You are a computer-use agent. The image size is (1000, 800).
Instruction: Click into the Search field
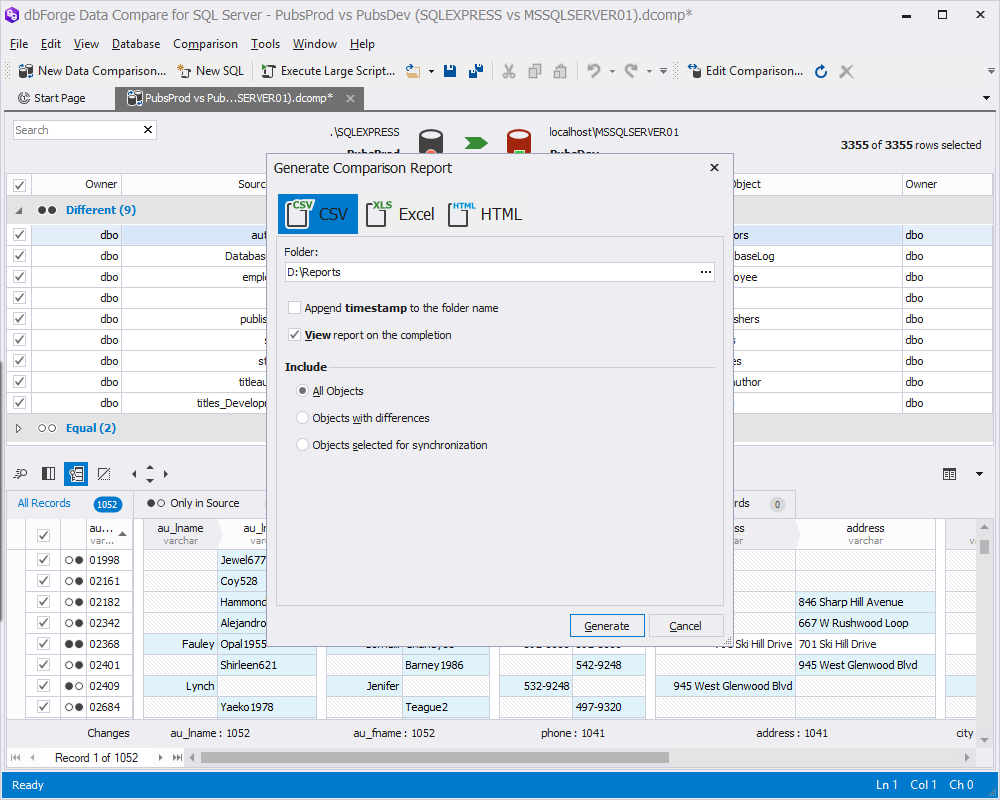[77, 130]
